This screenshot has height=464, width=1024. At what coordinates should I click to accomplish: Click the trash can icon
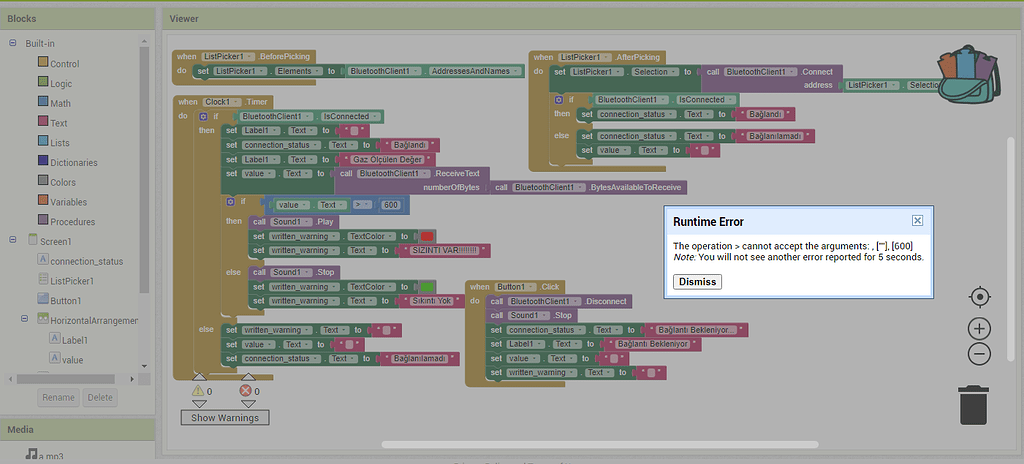click(973, 405)
